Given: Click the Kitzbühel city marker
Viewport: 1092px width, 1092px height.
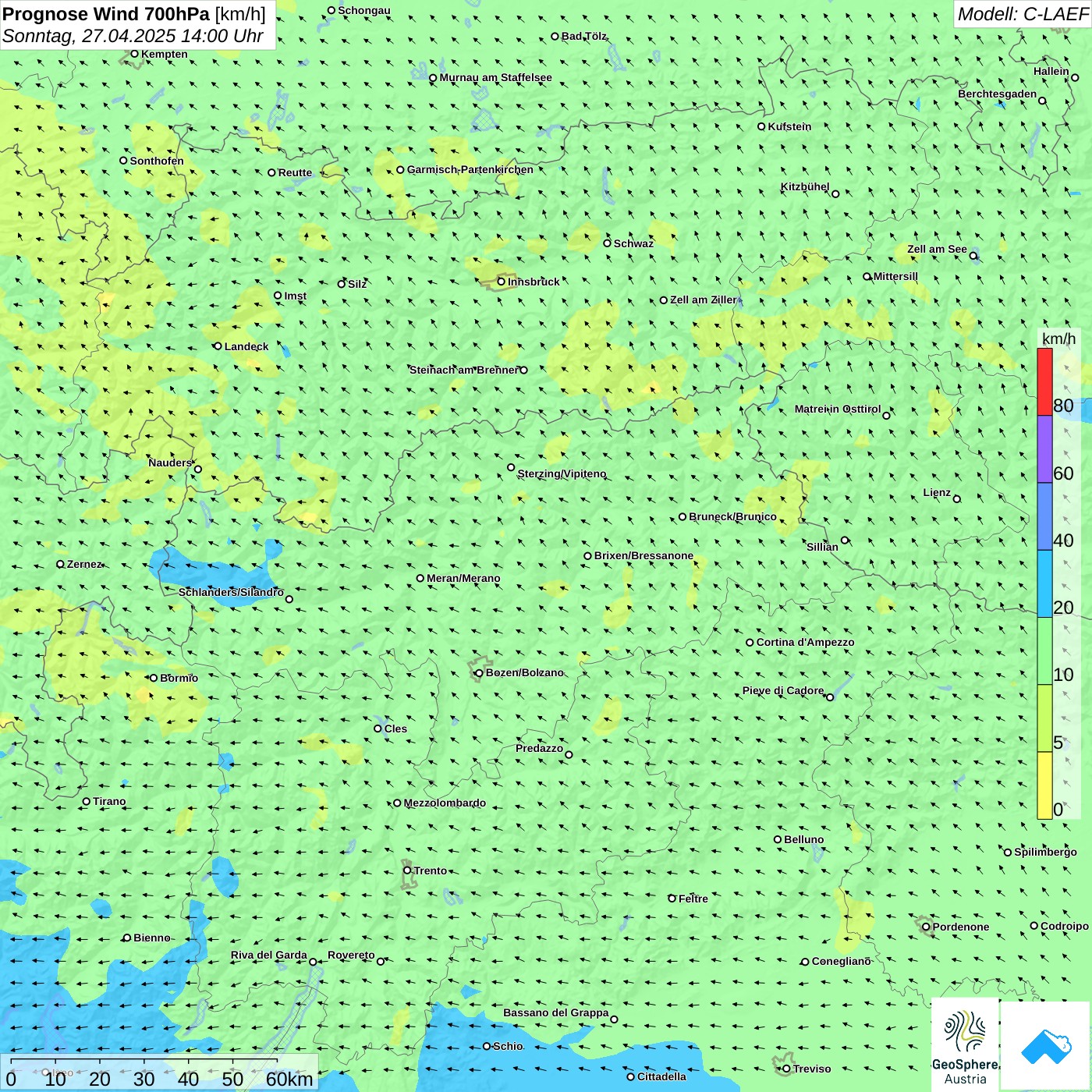Looking at the screenshot, I should tap(835, 194).
